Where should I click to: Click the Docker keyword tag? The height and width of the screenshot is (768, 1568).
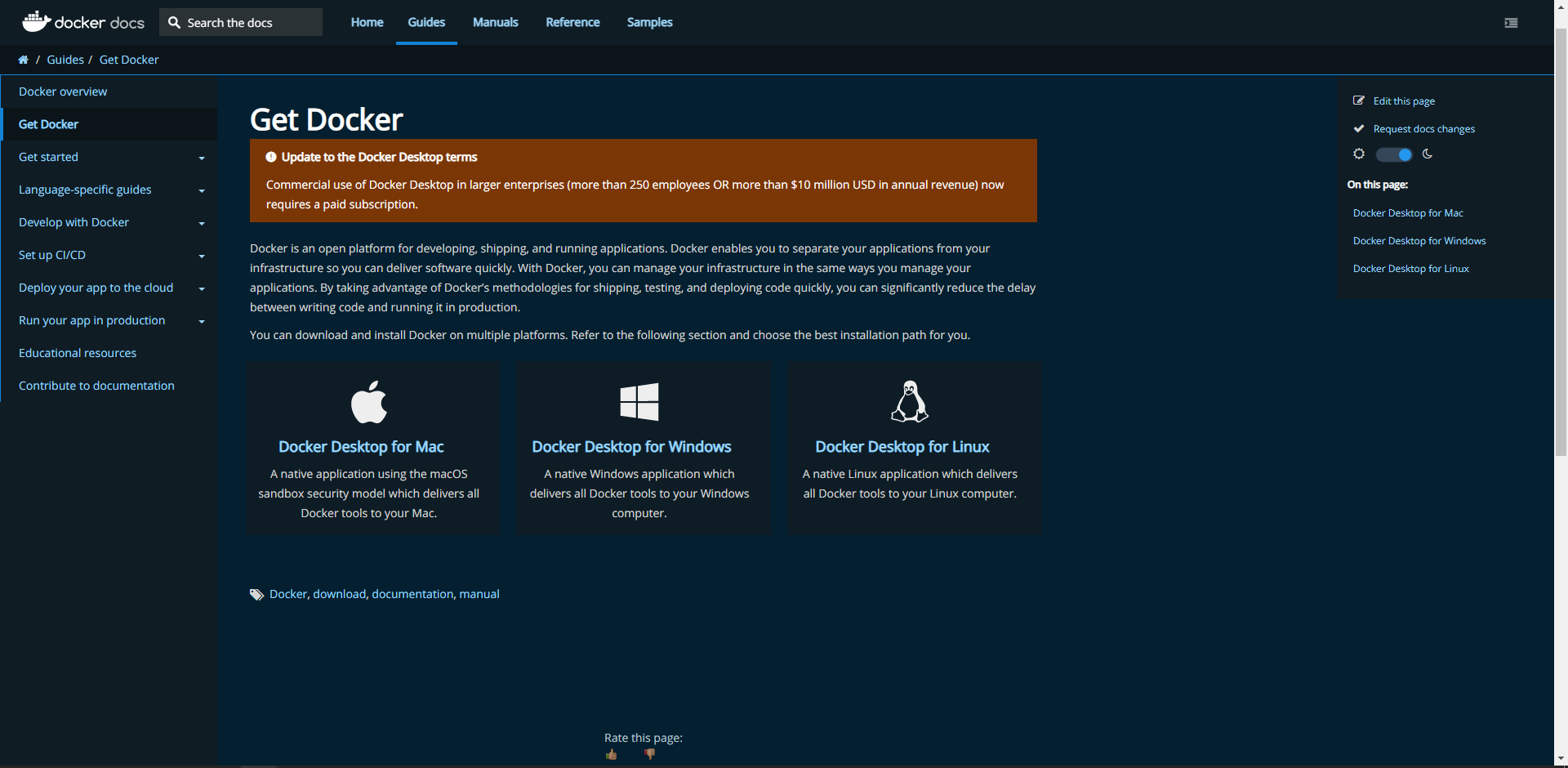tap(288, 594)
